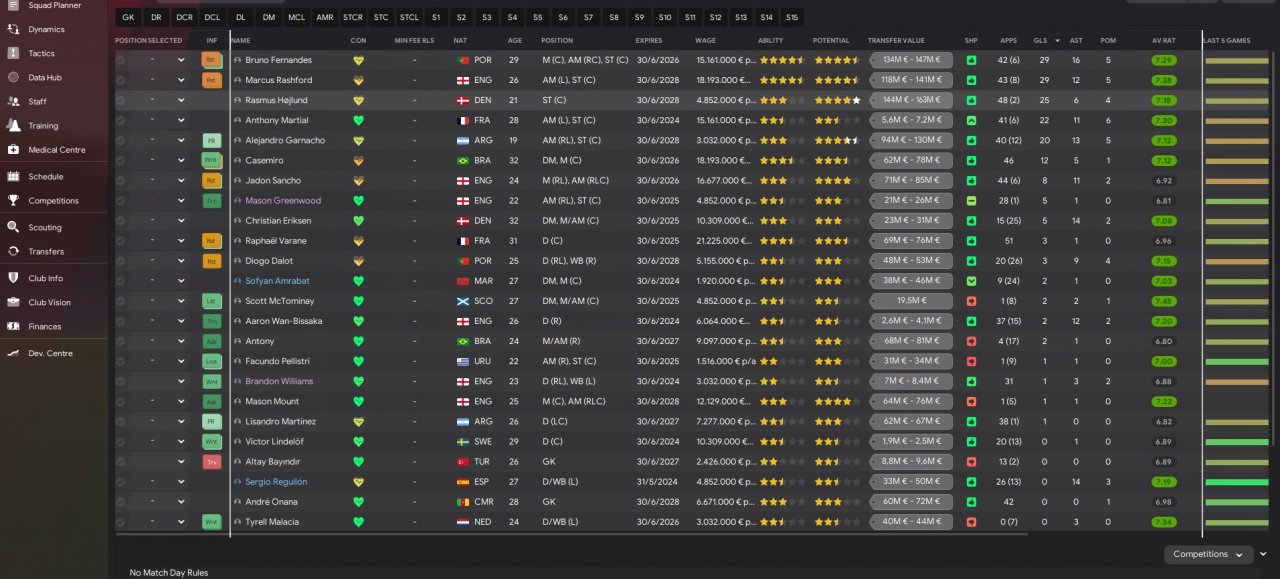Click Scott McTominay's Lst status icon
Viewport: 1280px width, 579px height.
211,300
